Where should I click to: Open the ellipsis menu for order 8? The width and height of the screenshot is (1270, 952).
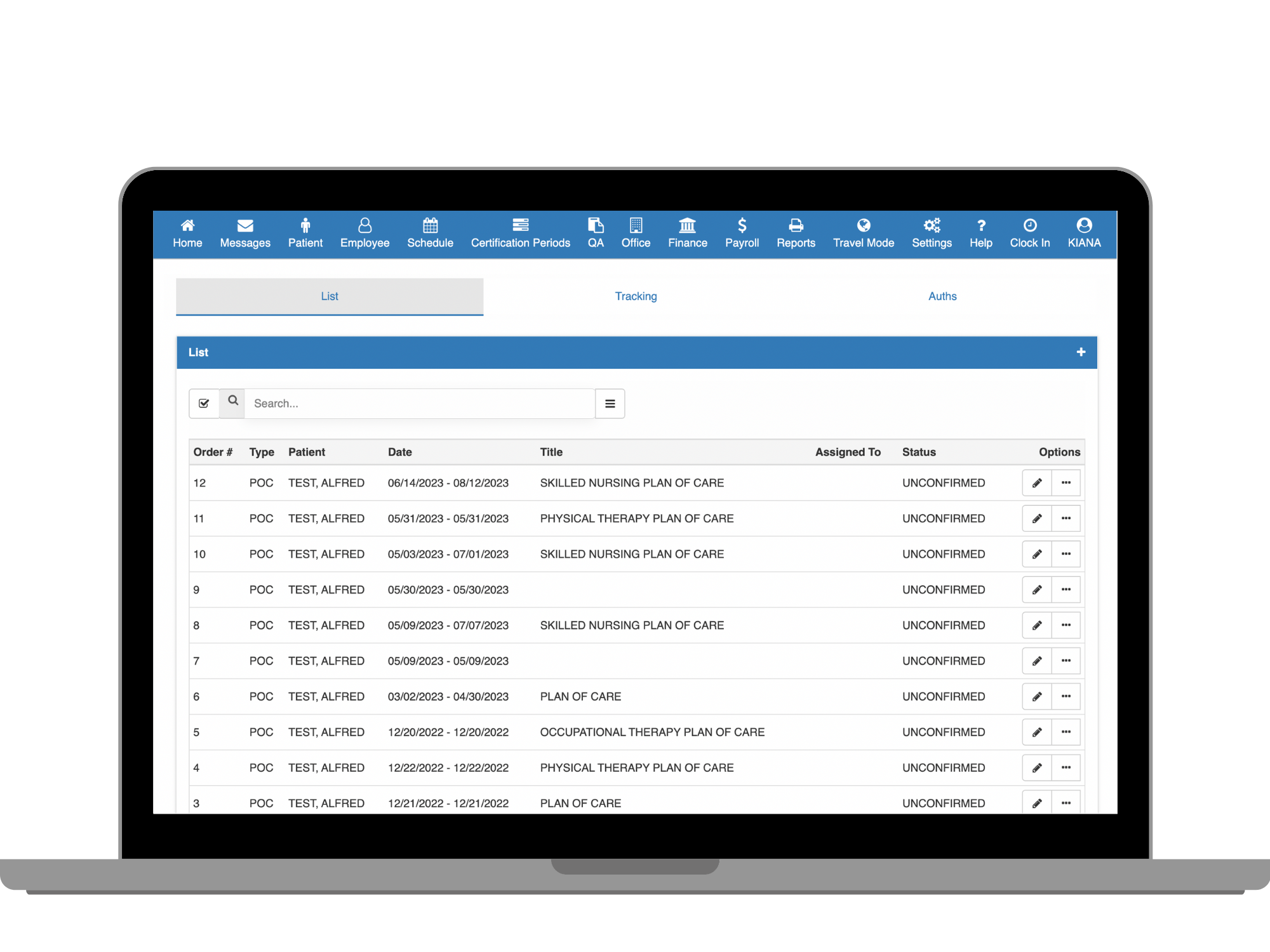1066,625
